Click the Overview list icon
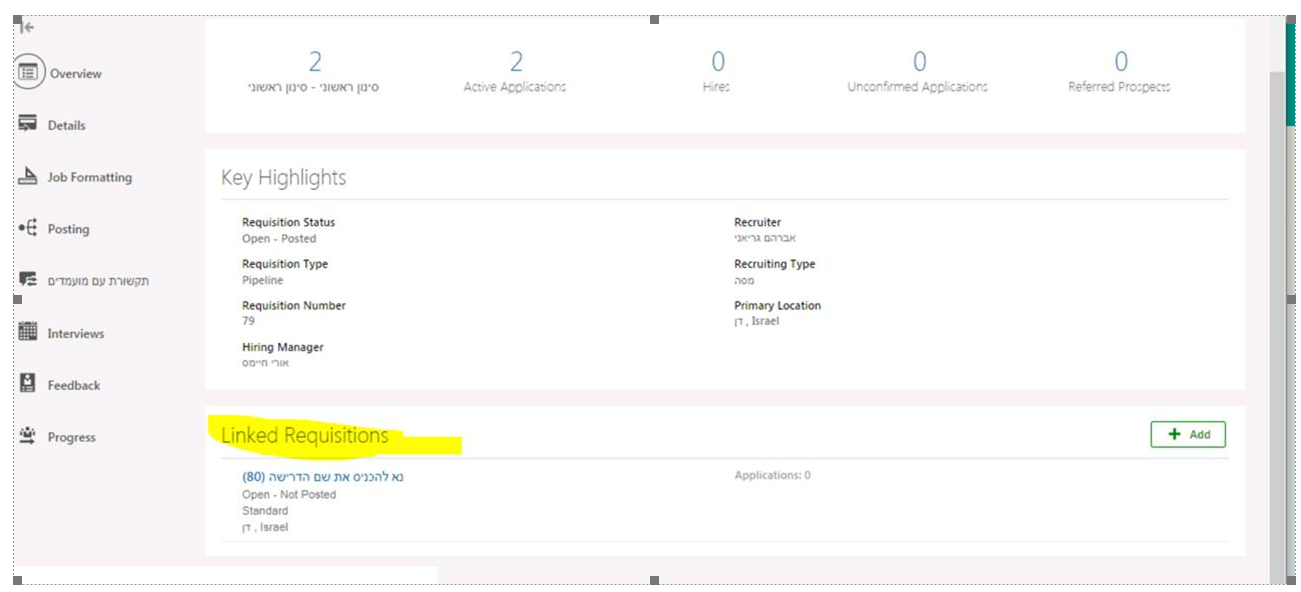1301x592 pixels. 29,73
